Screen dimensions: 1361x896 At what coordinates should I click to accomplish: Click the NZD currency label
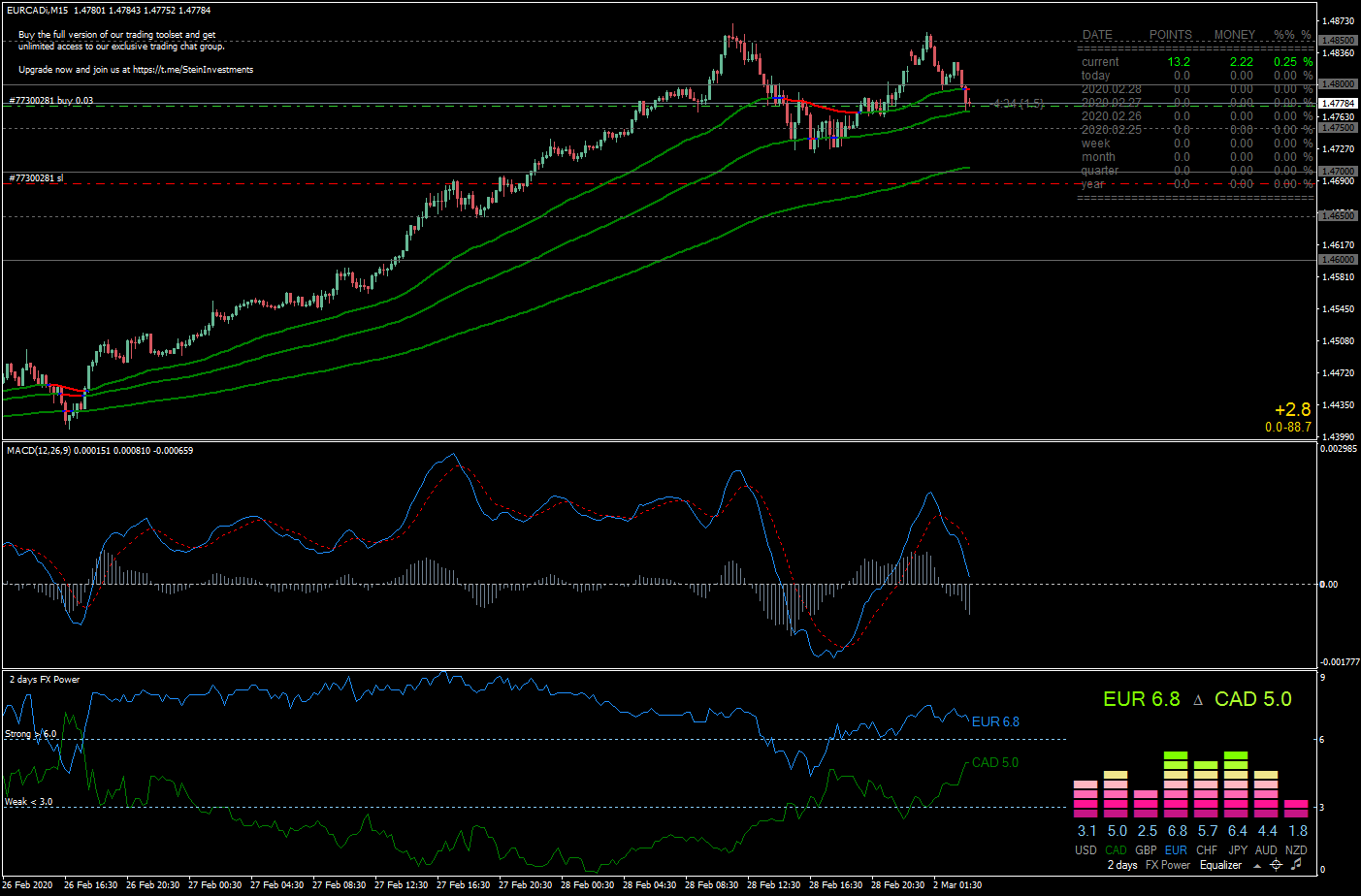coord(1296,850)
